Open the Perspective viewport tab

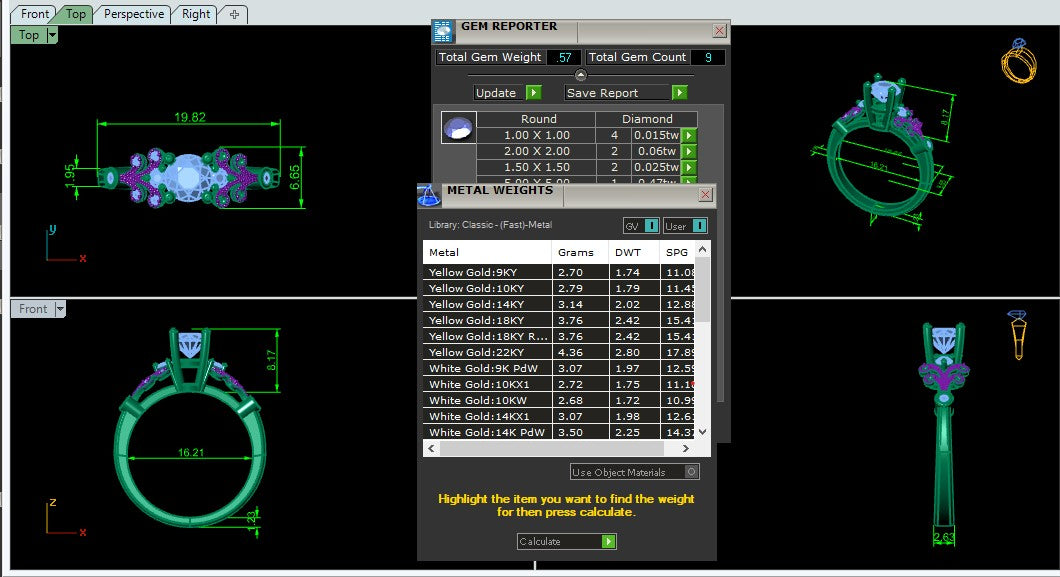coord(133,14)
